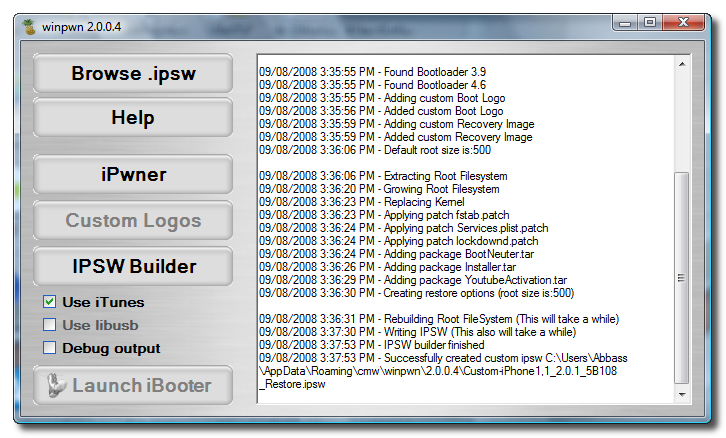Click log line 'Applying patch Services.plist.patch'

[x=404, y=228]
